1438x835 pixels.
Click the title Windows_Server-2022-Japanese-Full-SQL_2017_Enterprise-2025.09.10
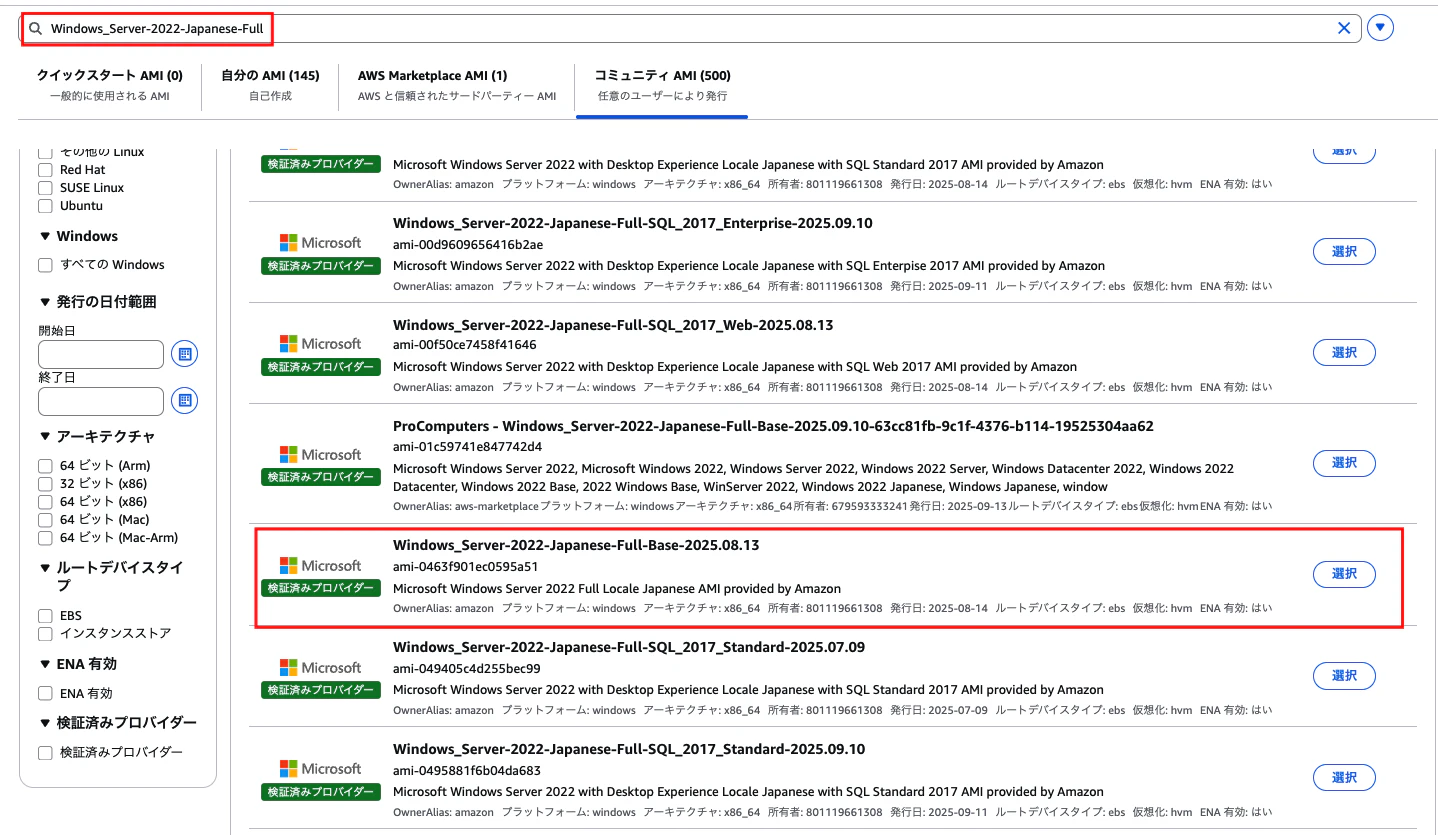633,223
